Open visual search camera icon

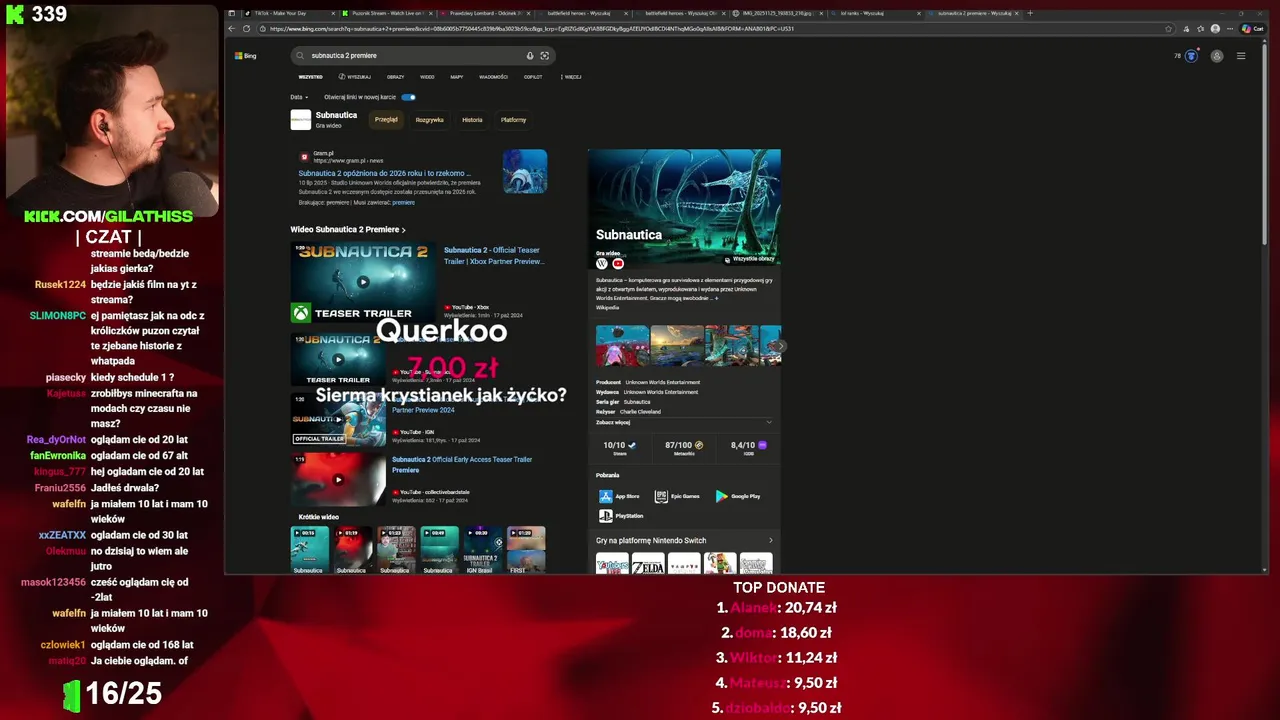point(544,56)
